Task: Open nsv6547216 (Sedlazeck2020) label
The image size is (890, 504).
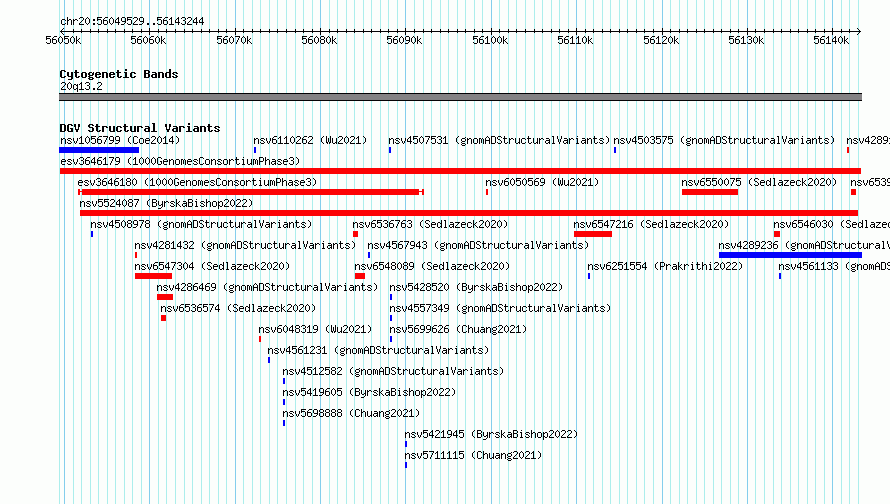Action: coord(651,224)
